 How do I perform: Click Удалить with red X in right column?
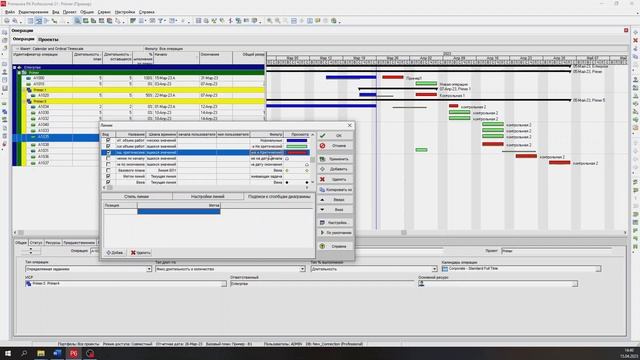335,179
